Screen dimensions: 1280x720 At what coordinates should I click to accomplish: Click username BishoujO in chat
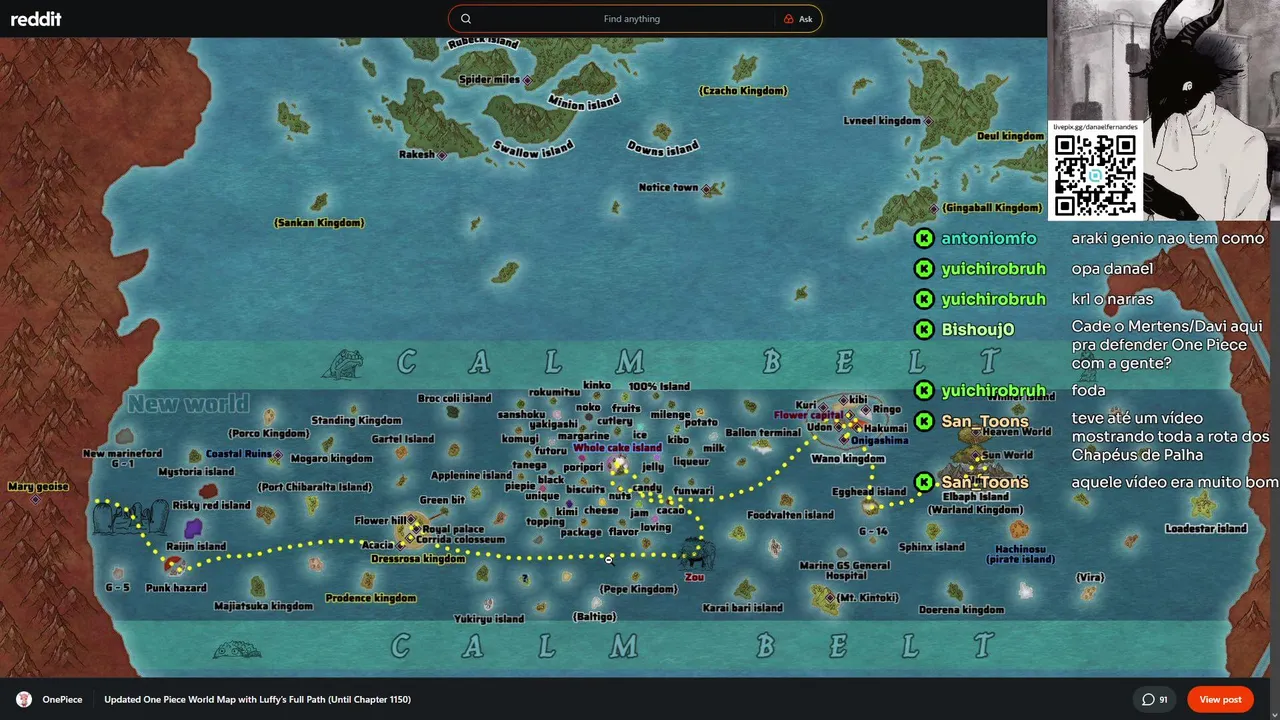click(977, 329)
